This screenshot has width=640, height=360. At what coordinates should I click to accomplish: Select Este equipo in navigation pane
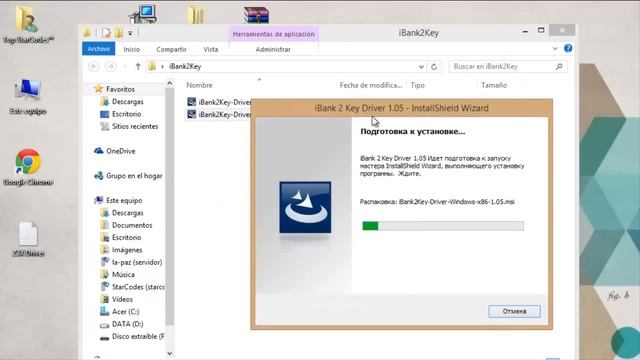pos(124,200)
